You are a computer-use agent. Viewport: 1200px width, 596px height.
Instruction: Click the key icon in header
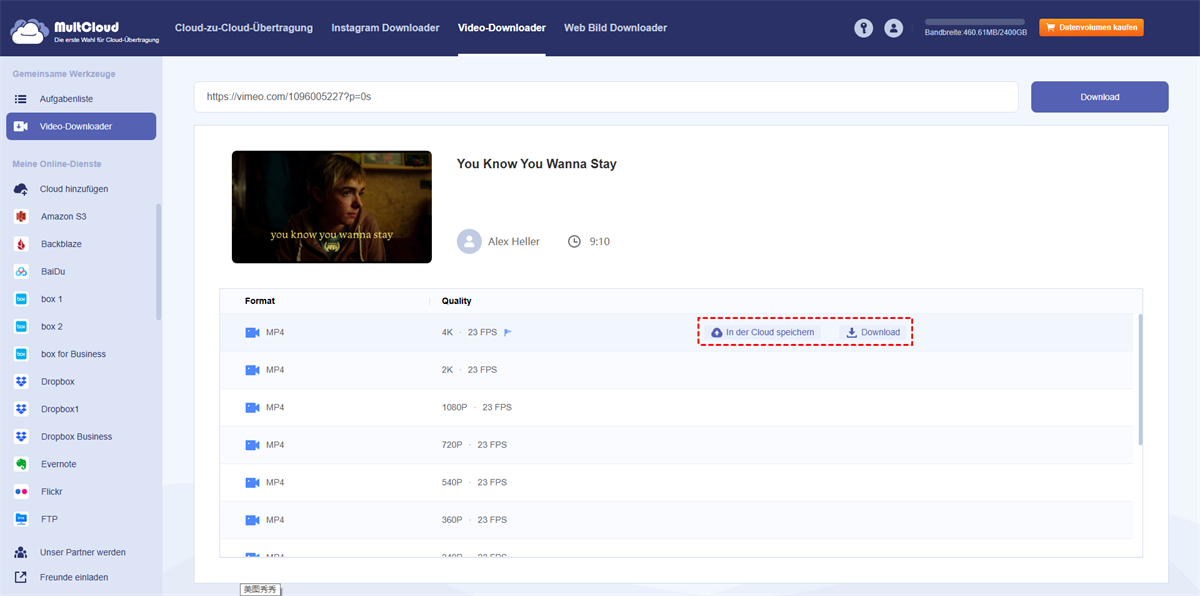863,28
